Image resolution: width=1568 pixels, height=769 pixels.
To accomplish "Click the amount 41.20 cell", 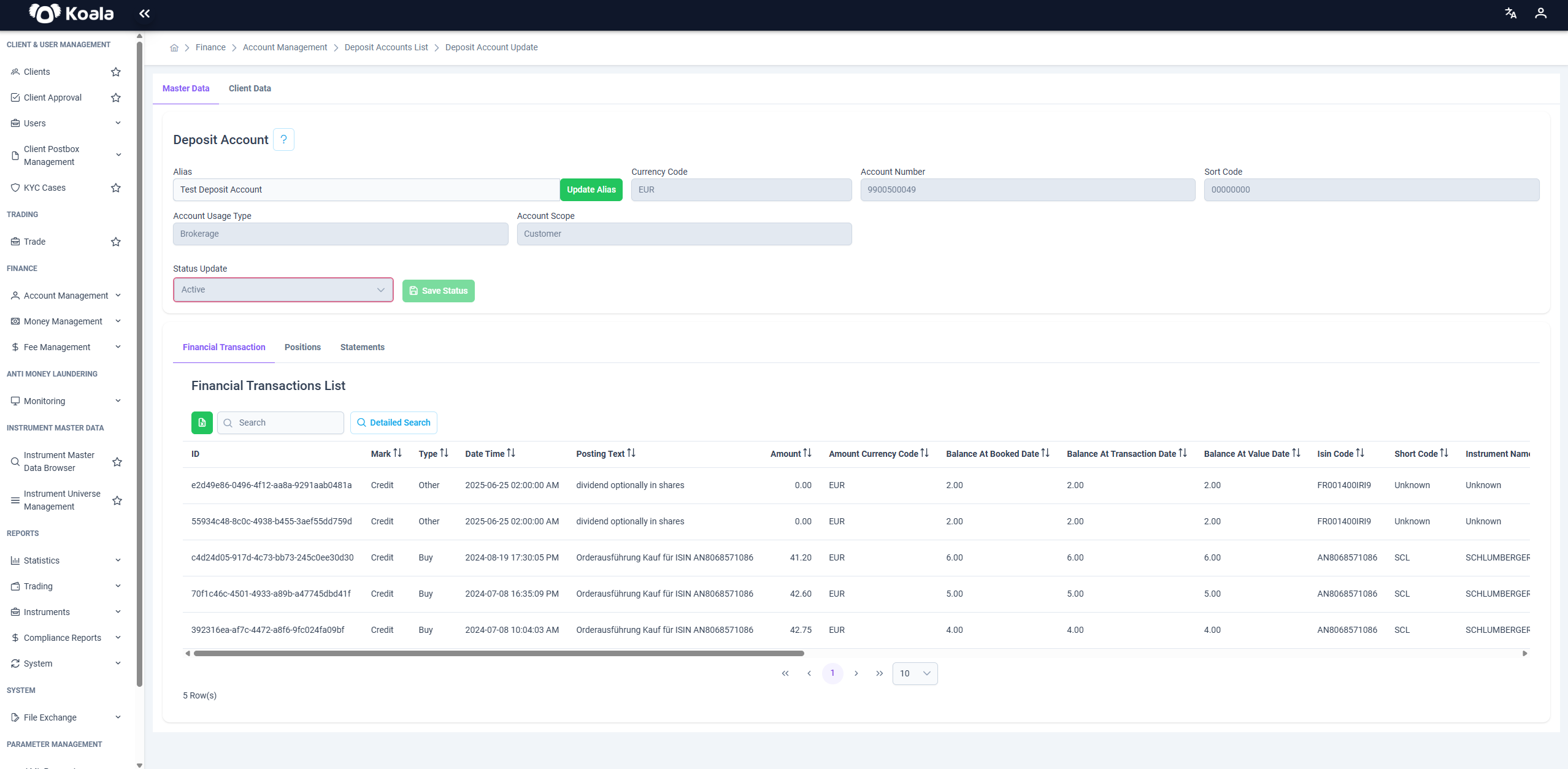I will tap(801, 558).
